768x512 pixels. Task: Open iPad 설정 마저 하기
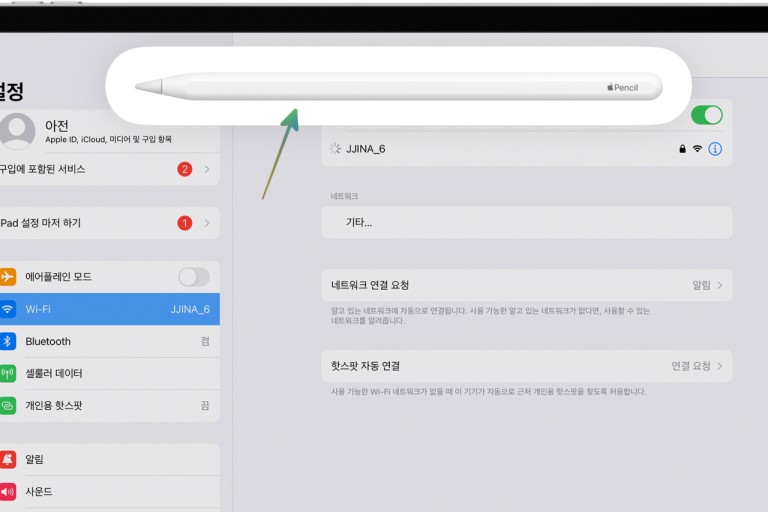(110, 223)
